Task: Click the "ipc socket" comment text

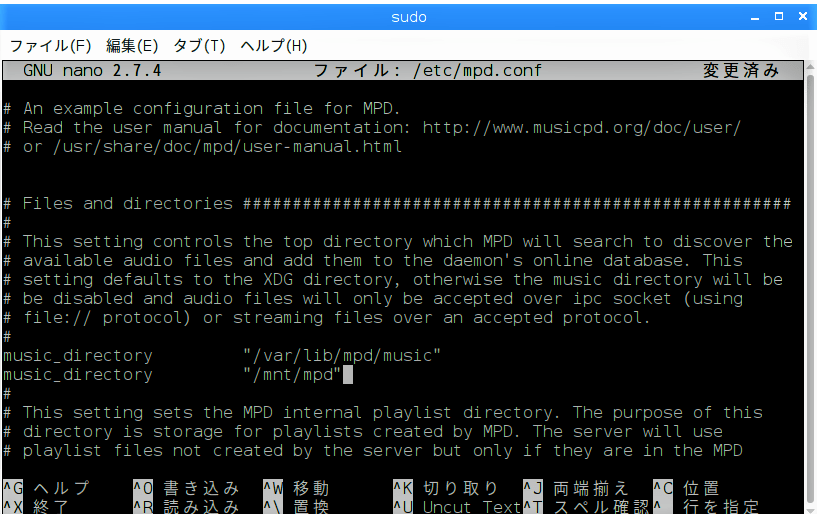Action: pos(622,299)
